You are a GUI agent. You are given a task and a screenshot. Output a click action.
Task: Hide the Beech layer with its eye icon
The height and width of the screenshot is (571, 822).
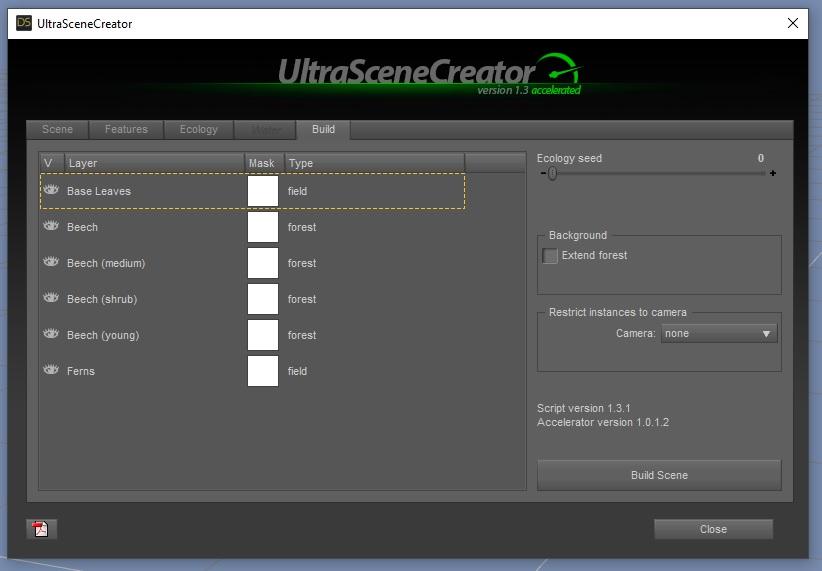pyautogui.click(x=51, y=226)
